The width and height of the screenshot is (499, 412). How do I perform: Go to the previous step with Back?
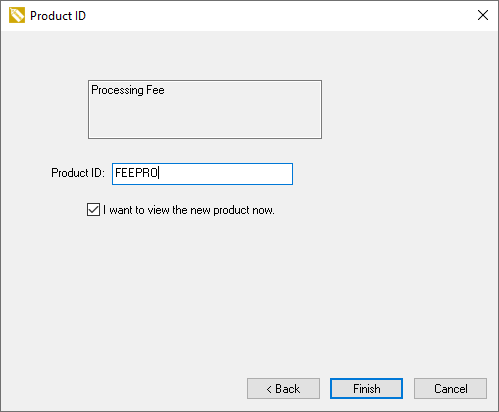click(283, 388)
